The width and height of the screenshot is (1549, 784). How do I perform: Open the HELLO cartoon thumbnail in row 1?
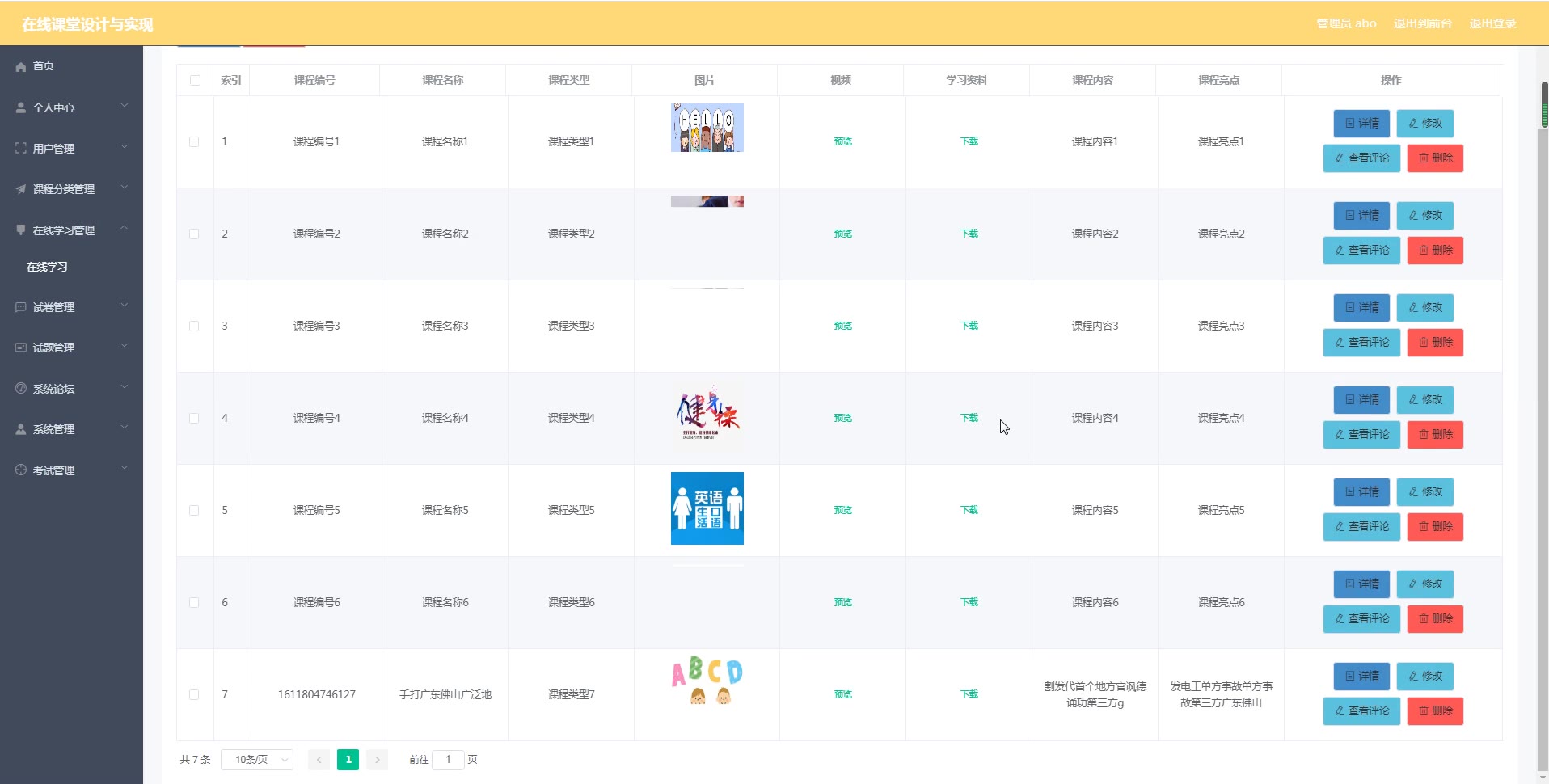click(x=707, y=128)
